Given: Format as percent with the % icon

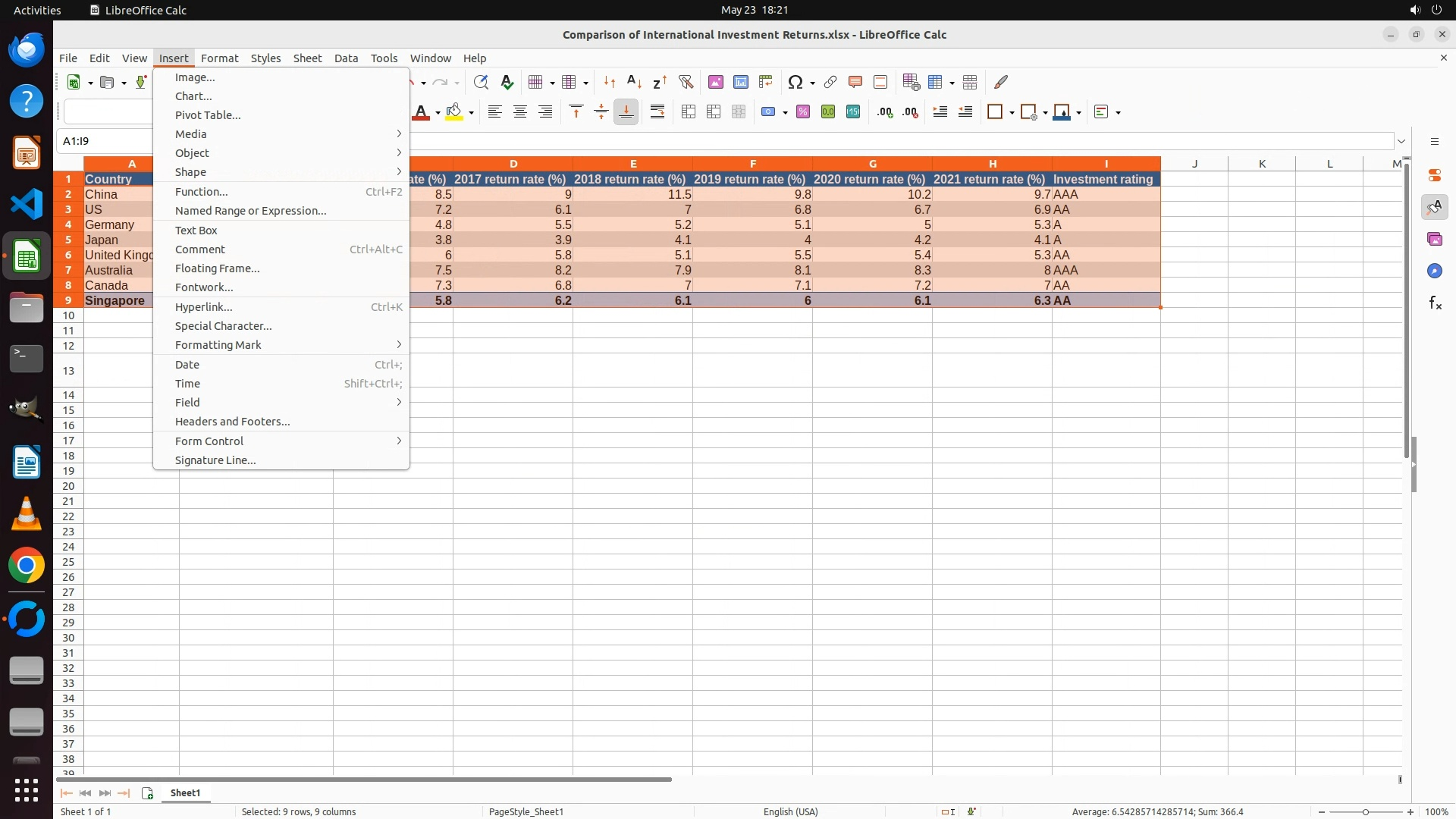Looking at the screenshot, I should tap(803, 112).
